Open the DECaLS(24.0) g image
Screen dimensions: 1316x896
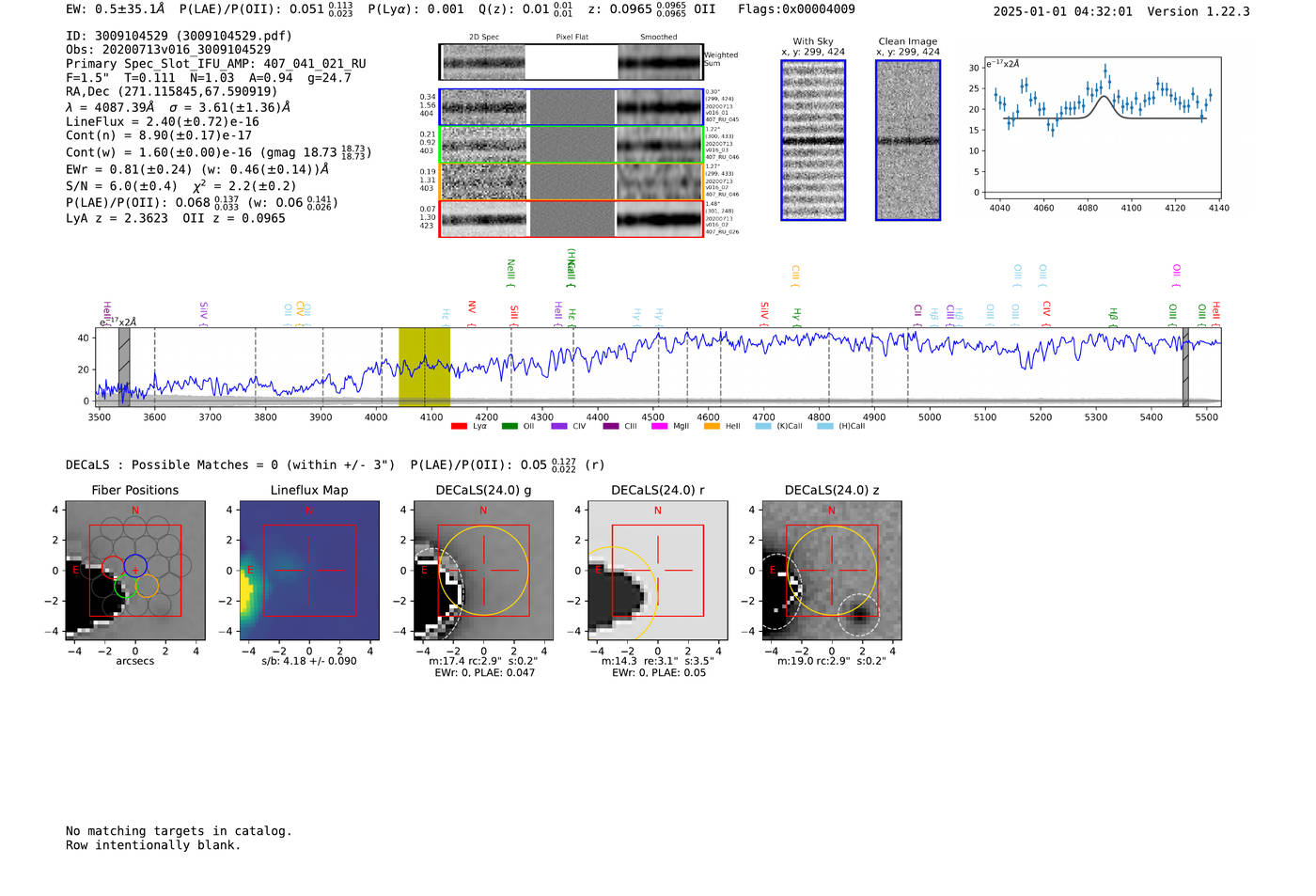tap(483, 570)
